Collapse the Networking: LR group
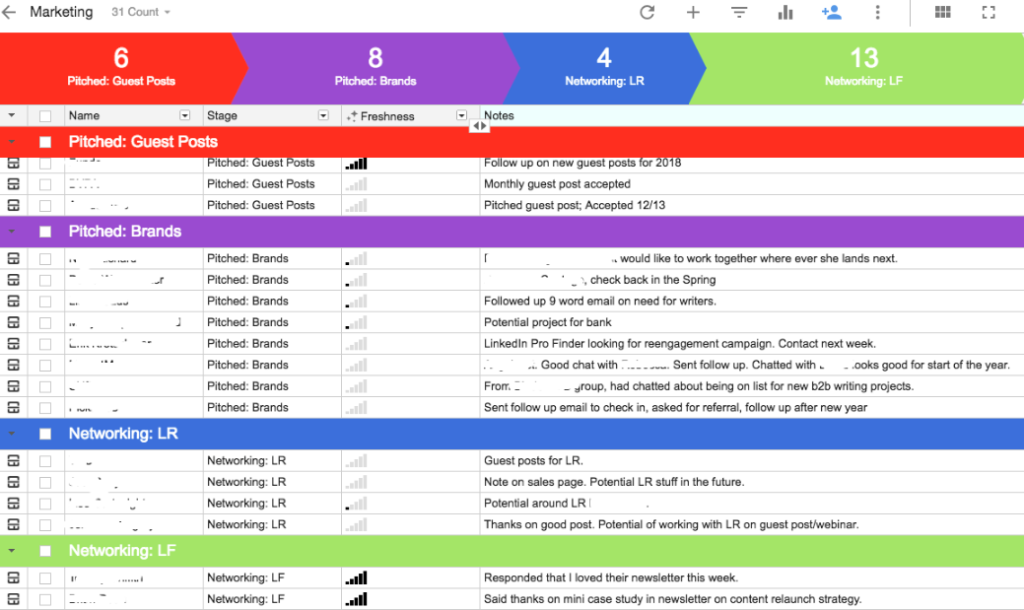Viewport: 1024px width, 610px height. pos(12,434)
